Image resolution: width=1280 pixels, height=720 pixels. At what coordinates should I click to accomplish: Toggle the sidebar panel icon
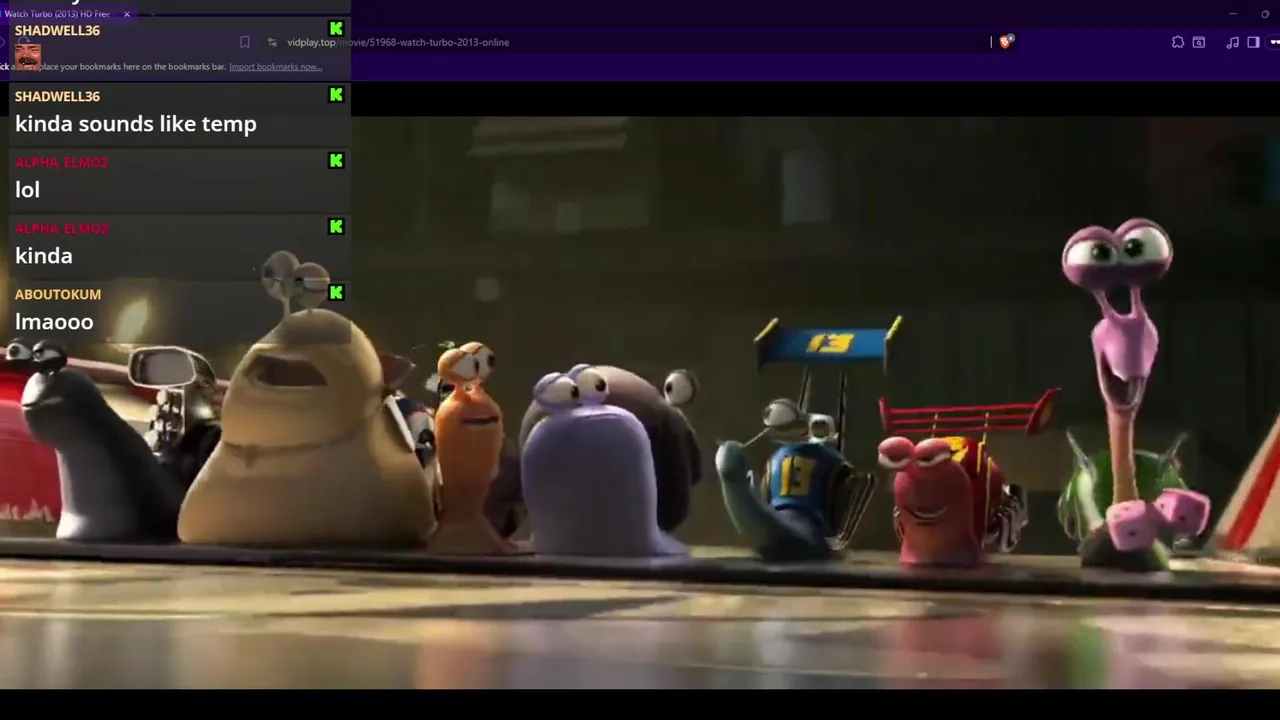click(1253, 42)
